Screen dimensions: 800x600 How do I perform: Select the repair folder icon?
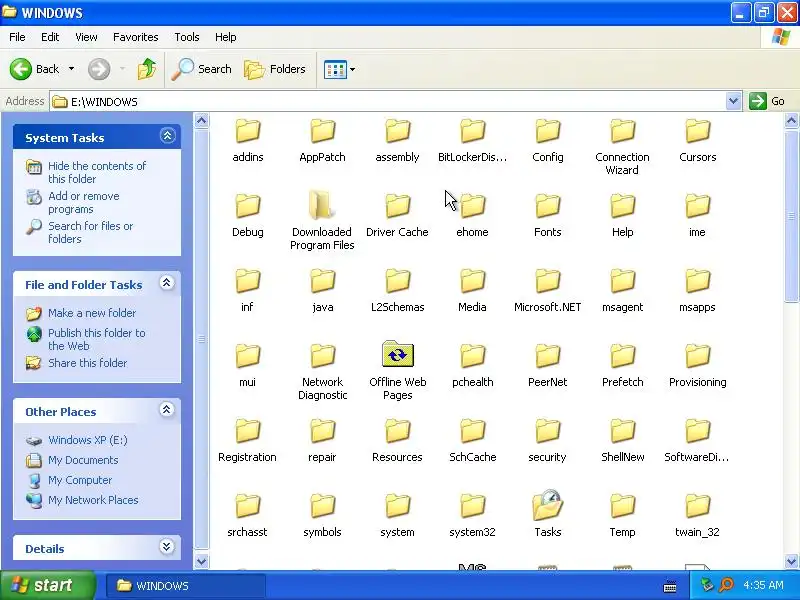[322, 431]
